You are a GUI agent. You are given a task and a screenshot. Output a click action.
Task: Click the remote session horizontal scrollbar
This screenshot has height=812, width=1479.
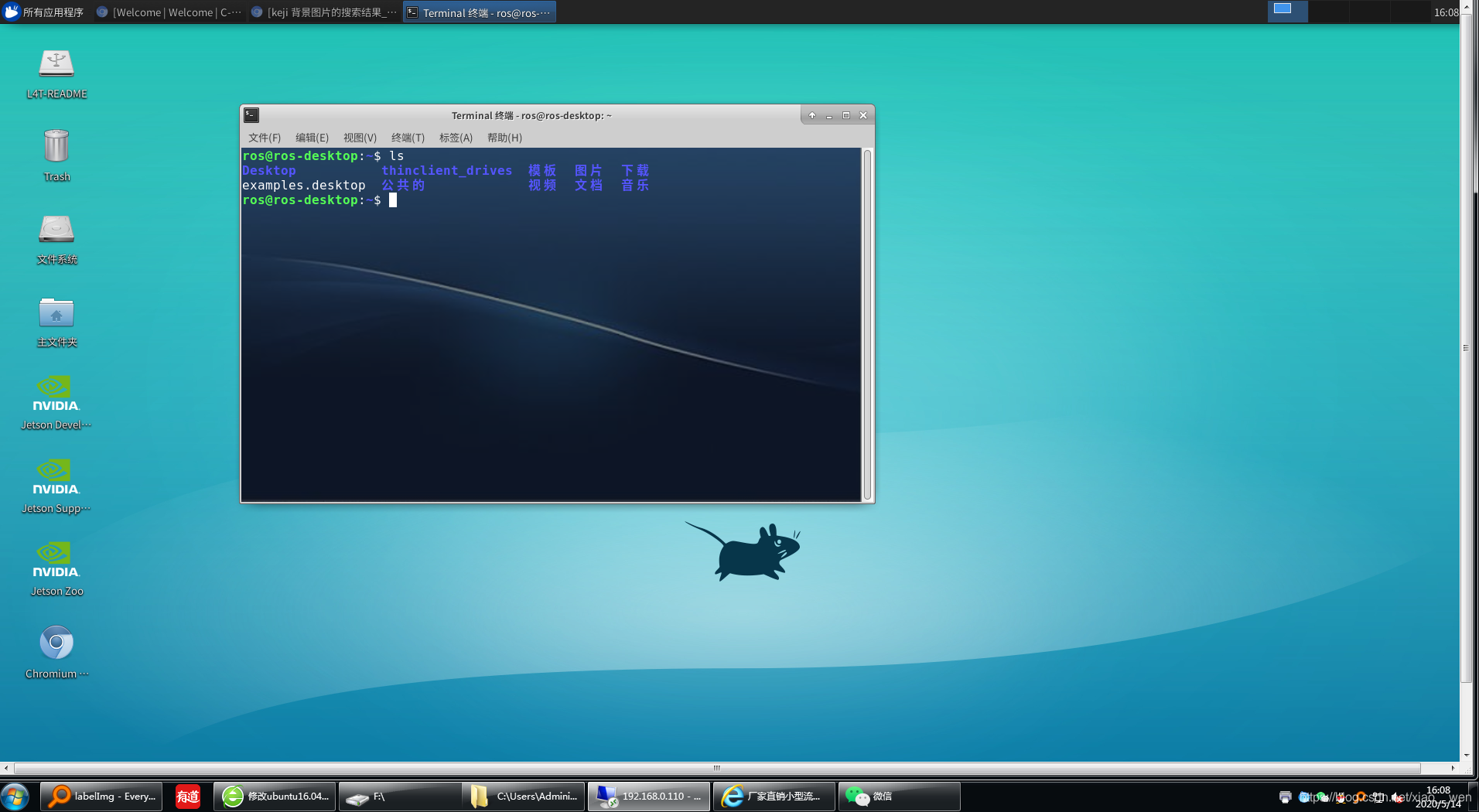[x=717, y=768]
